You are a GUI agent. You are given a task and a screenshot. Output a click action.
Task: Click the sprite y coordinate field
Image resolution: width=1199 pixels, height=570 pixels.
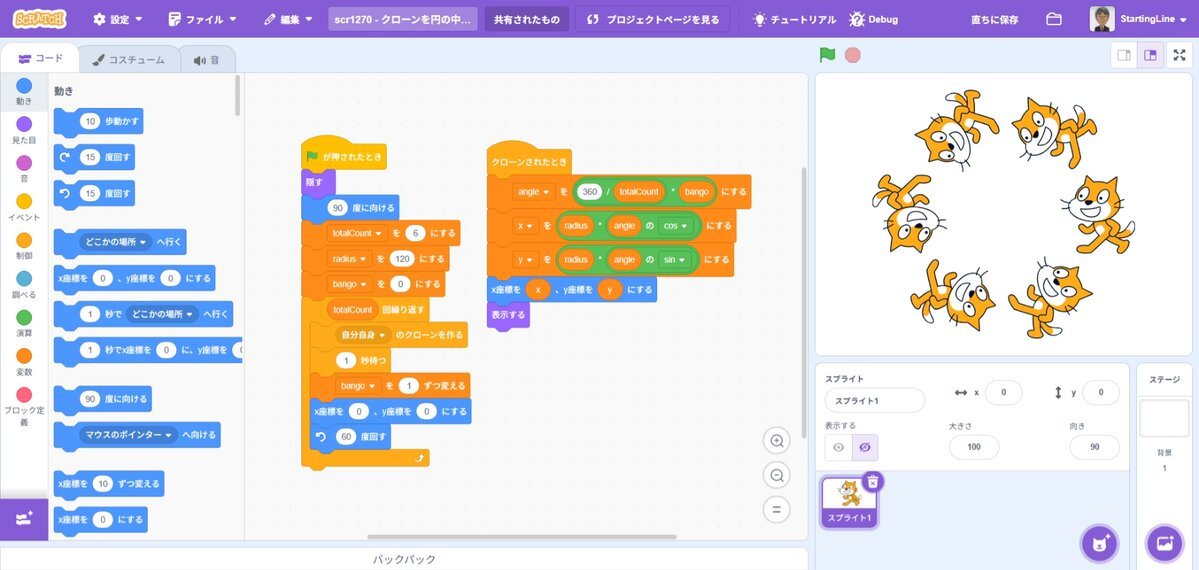point(1100,392)
